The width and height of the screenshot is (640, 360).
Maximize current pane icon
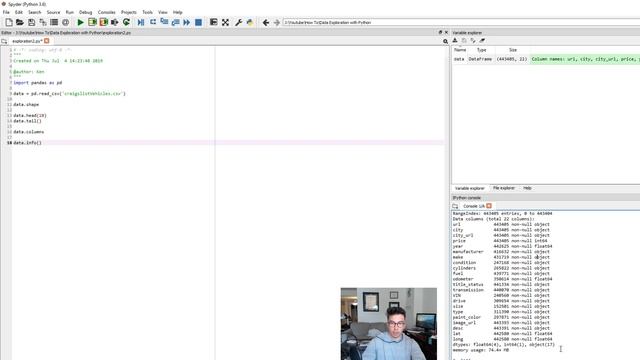213,22
